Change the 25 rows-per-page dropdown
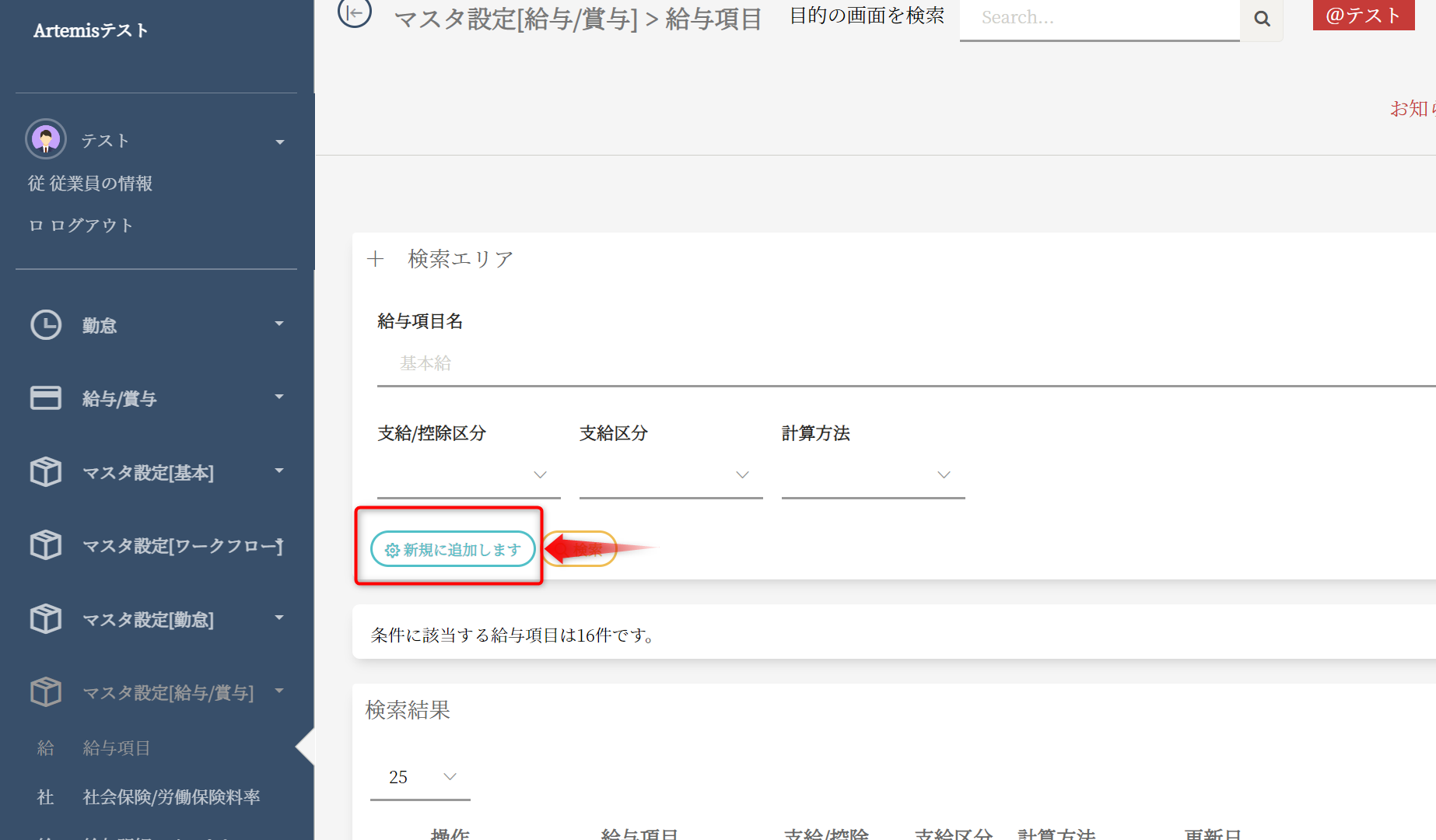 (x=420, y=777)
